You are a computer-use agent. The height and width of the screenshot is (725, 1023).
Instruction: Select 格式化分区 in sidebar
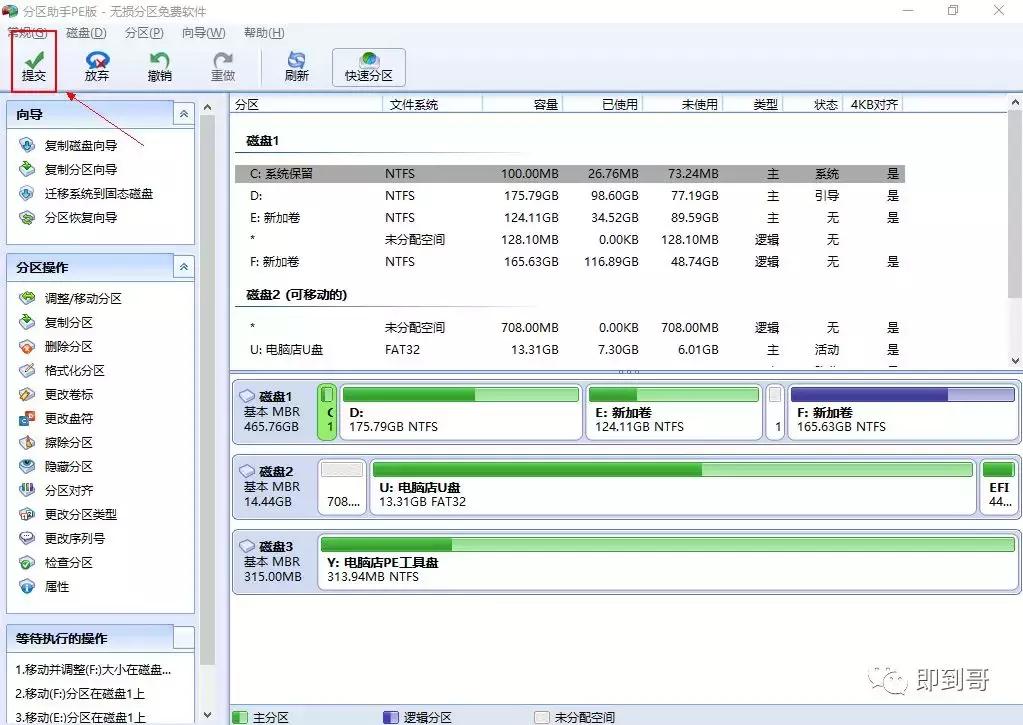click(74, 371)
